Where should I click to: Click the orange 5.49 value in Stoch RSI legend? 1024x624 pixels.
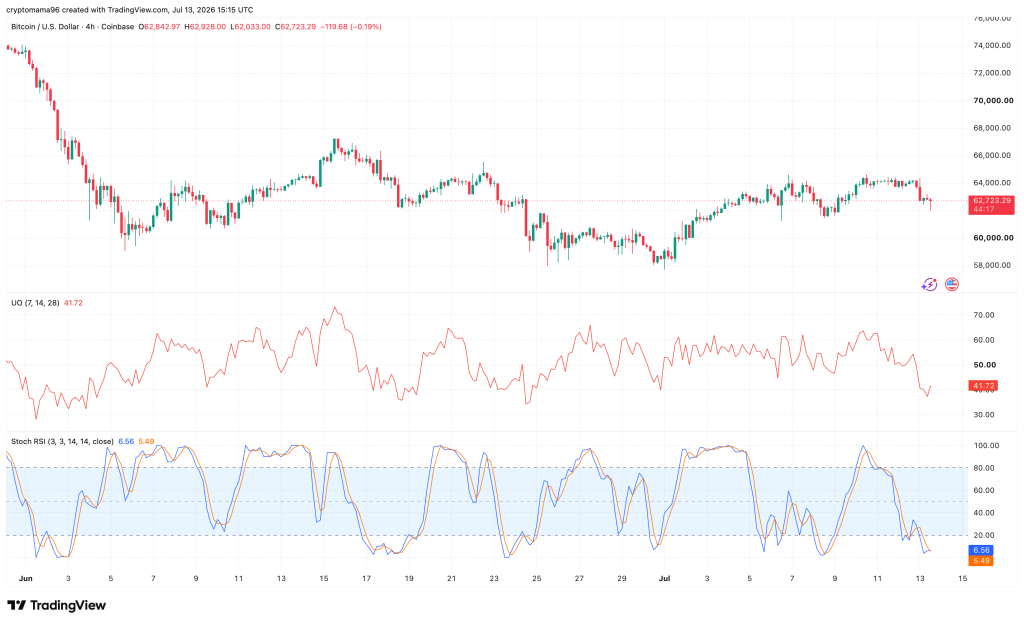(x=146, y=442)
